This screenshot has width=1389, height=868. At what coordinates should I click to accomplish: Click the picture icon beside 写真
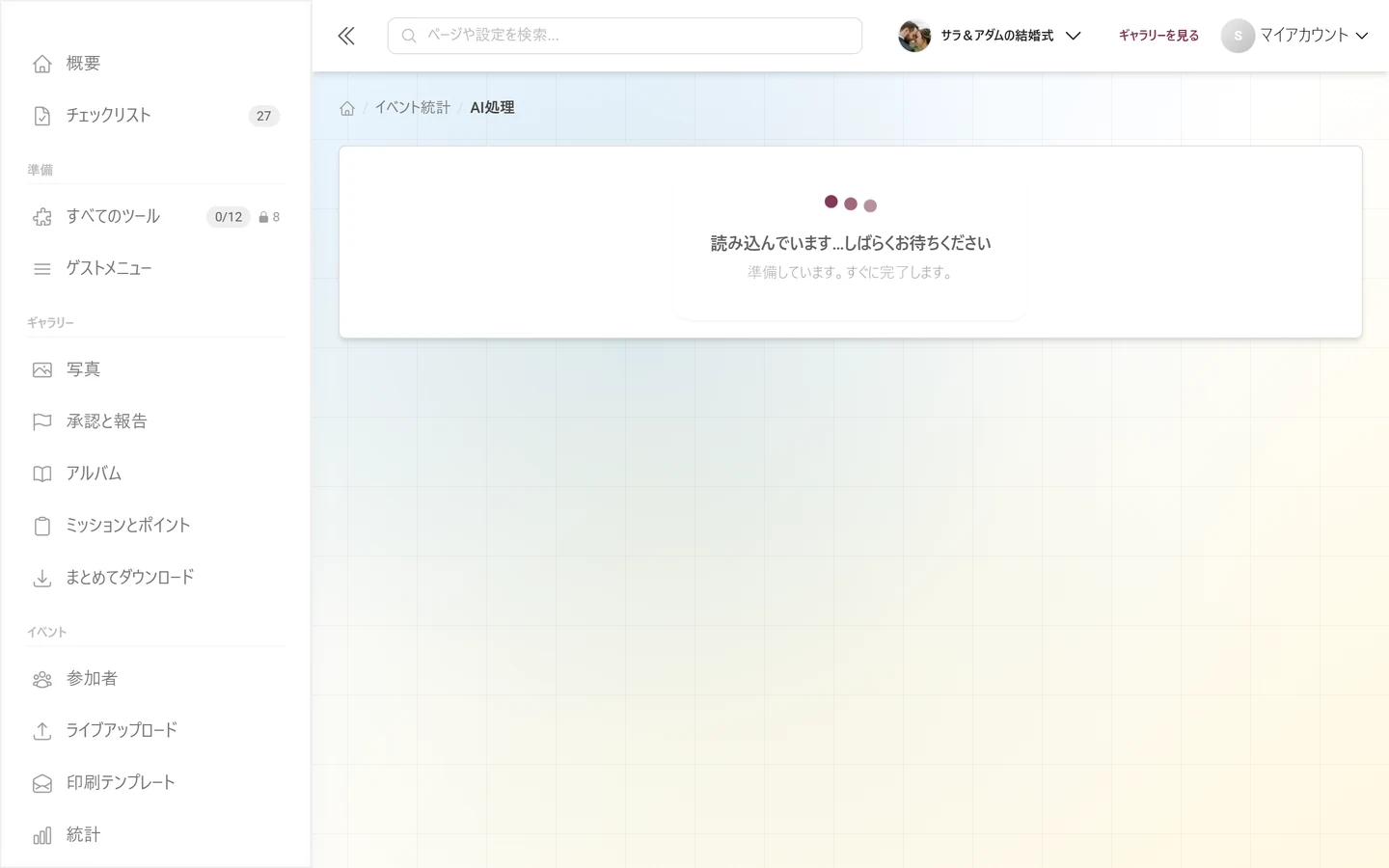pyautogui.click(x=42, y=370)
